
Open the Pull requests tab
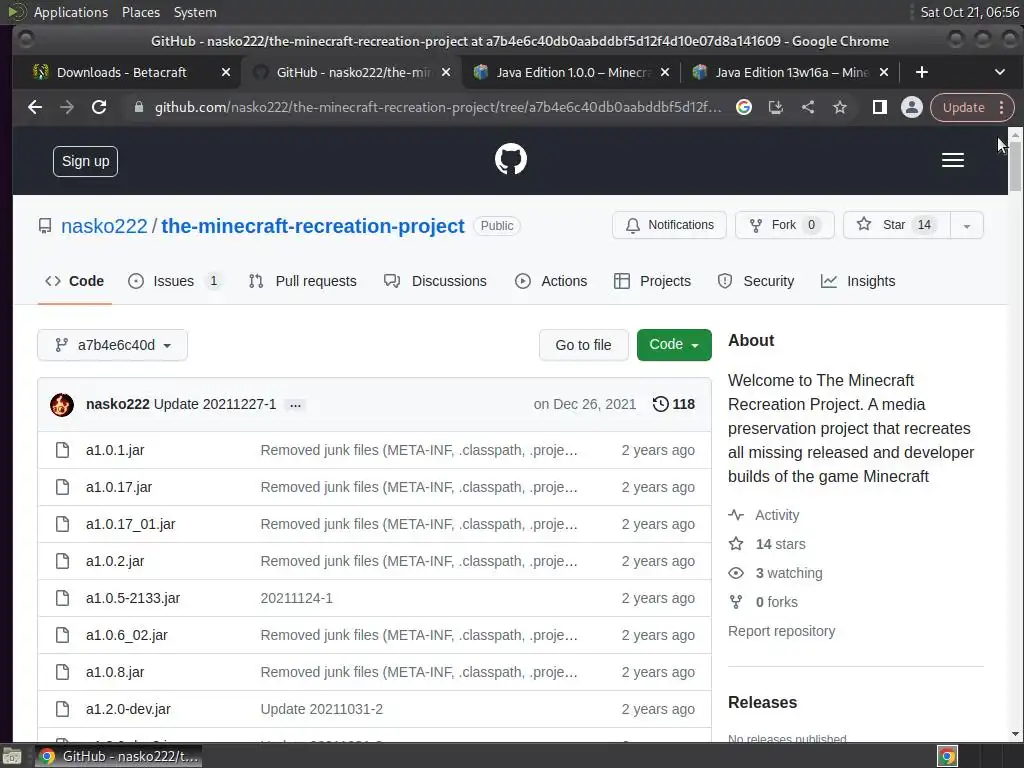302,281
